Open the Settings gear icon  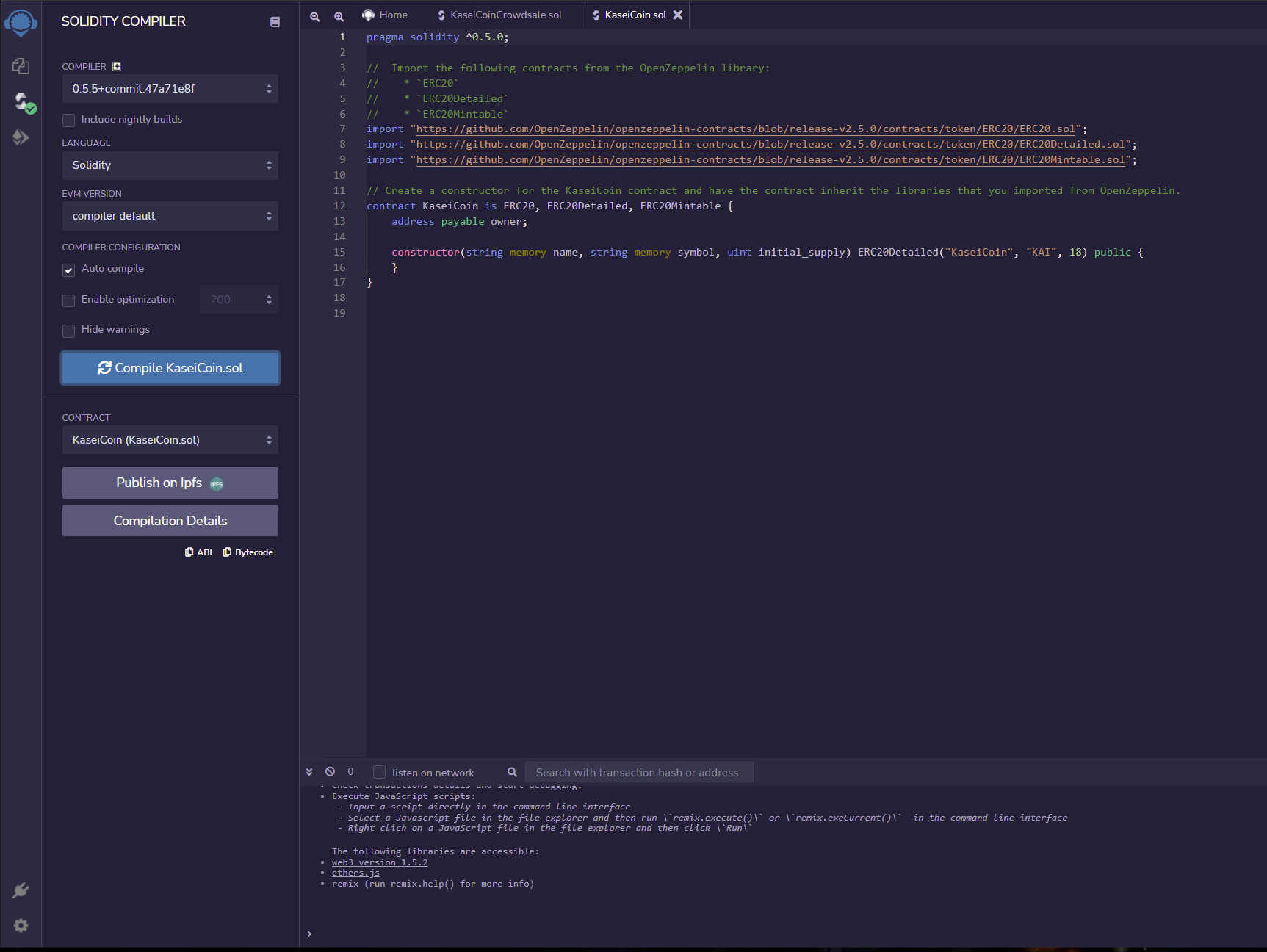[21, 925]
